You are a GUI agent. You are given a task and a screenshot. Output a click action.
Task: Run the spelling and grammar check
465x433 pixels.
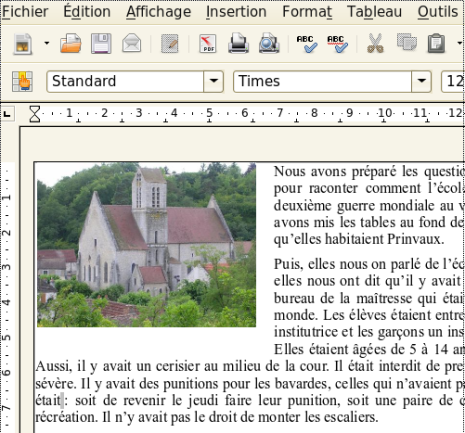point(307,44)
